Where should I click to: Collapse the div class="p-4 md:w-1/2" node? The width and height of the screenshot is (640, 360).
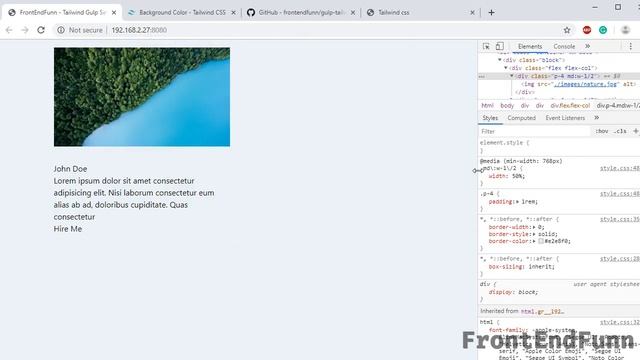(x=511, y=76)
